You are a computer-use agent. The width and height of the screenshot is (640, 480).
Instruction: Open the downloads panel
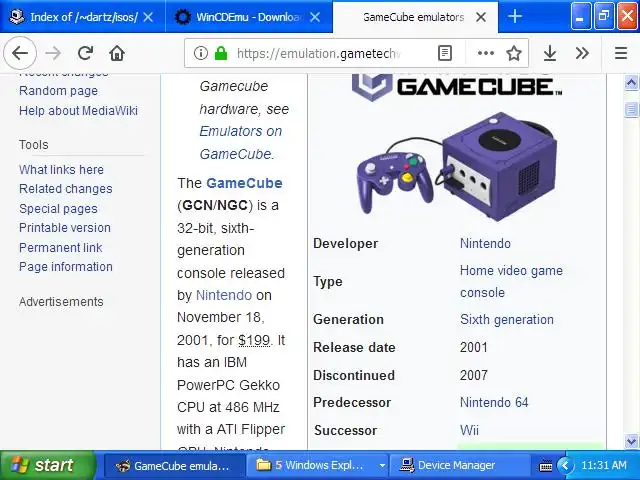[x=550, y=53]
